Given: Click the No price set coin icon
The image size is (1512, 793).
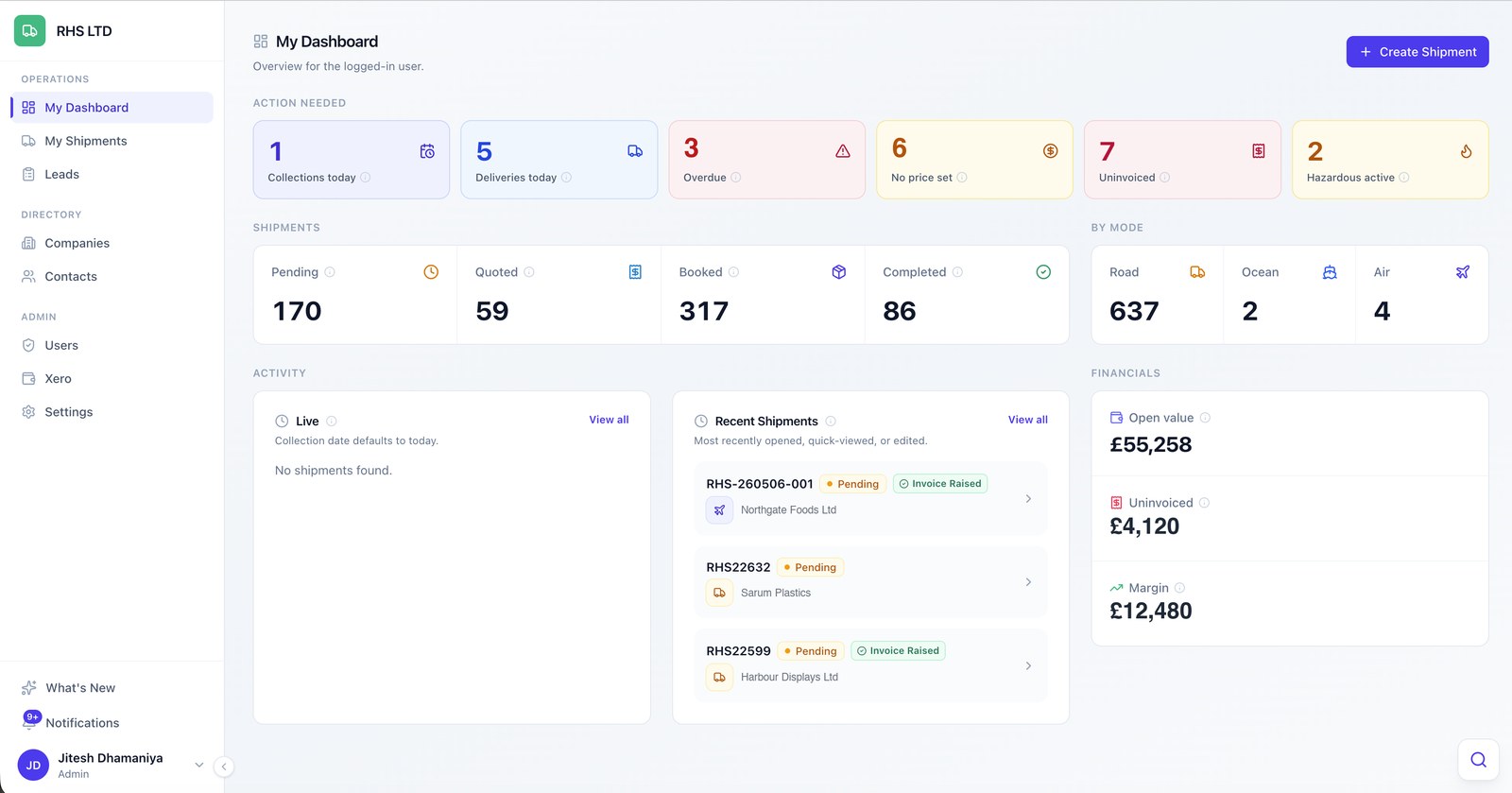Looking at the screenshot, I should (x=1050, y=151).
